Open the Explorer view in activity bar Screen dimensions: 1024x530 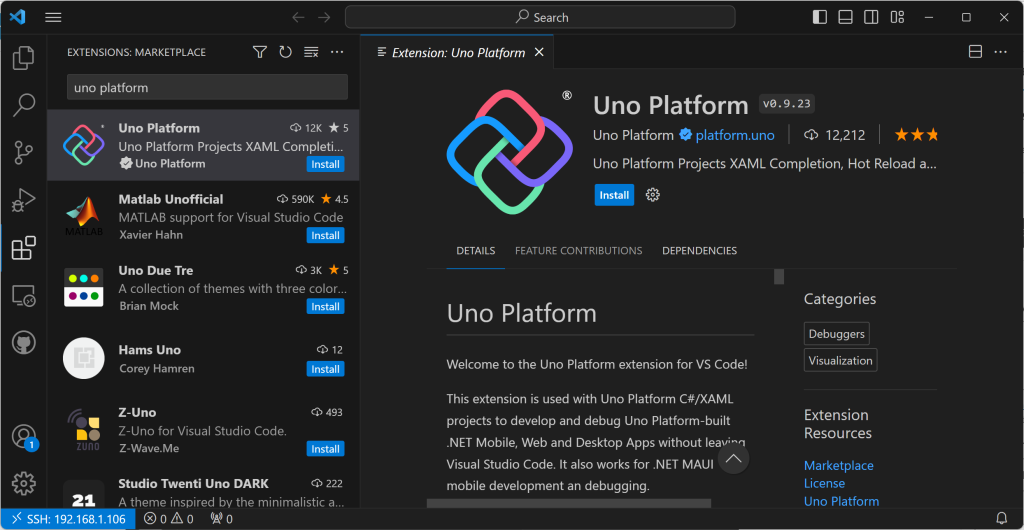pos(23,58)
